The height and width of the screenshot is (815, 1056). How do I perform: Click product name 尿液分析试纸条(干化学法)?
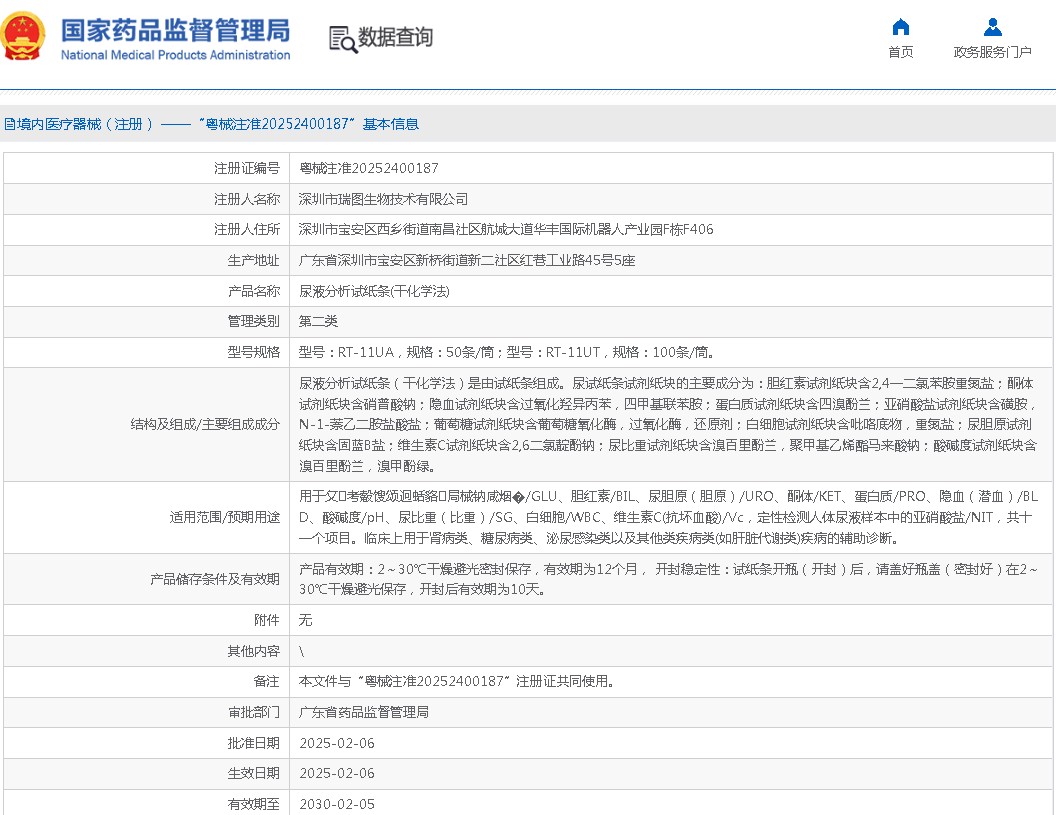374,291
